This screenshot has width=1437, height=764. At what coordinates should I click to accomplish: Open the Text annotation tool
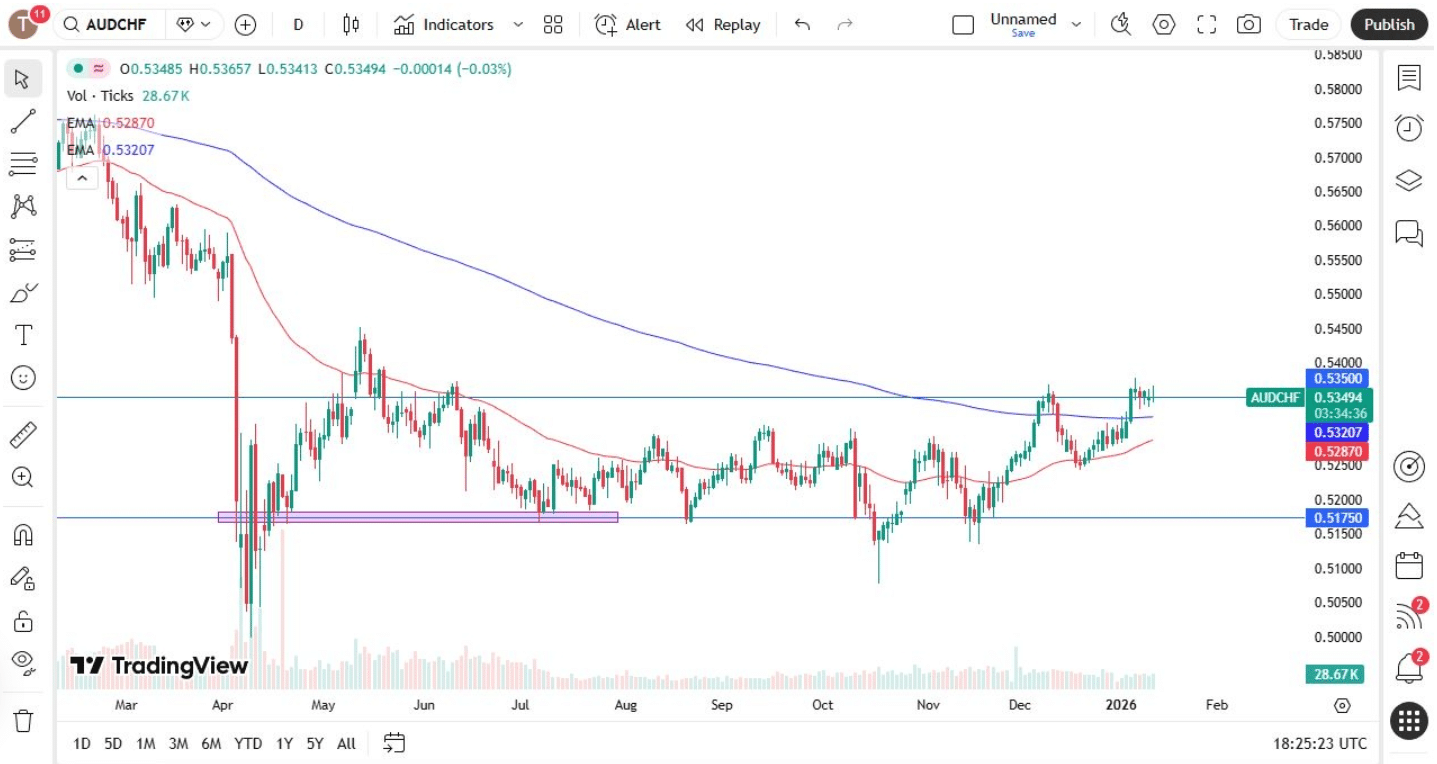[x=22, y=335]
